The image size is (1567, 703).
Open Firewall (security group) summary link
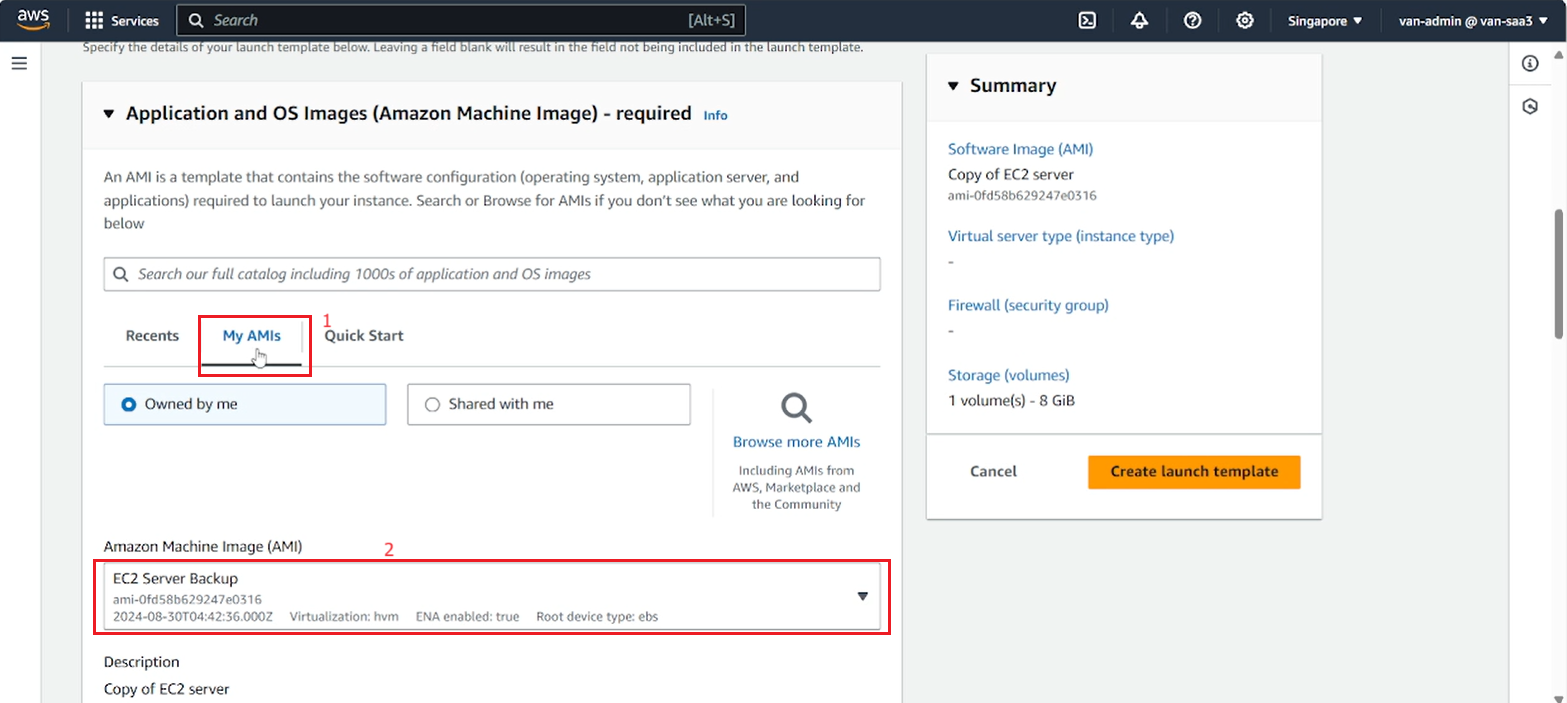[1028, 305]
